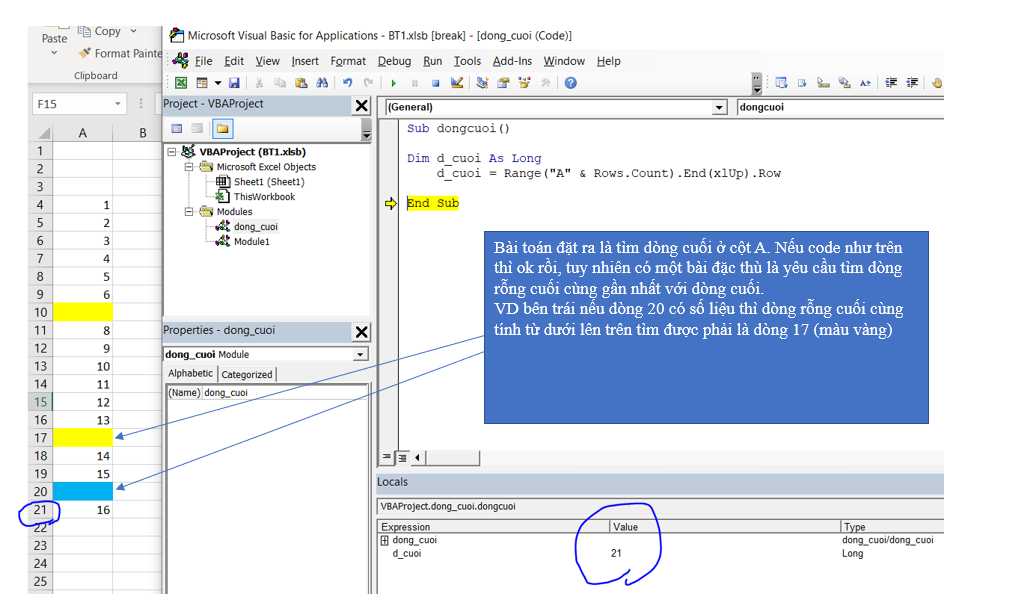The height and width of the screenshot is (616, 1023).
Task: Stop execution with the Reset square icon
Action: pos(435,83)
